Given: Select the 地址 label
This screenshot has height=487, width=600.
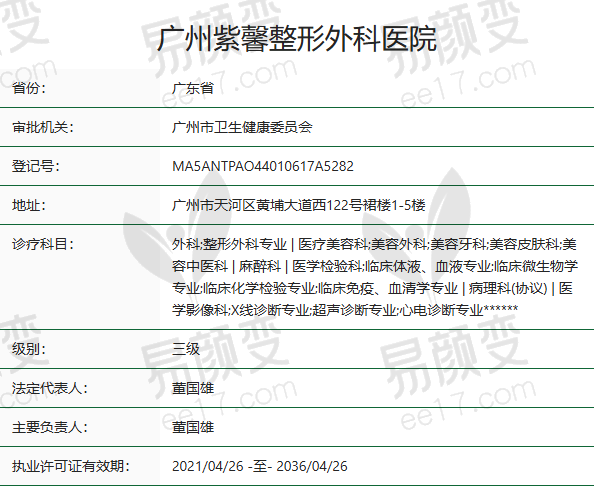Looking at the screenshot, I should [x=29, y=205].
